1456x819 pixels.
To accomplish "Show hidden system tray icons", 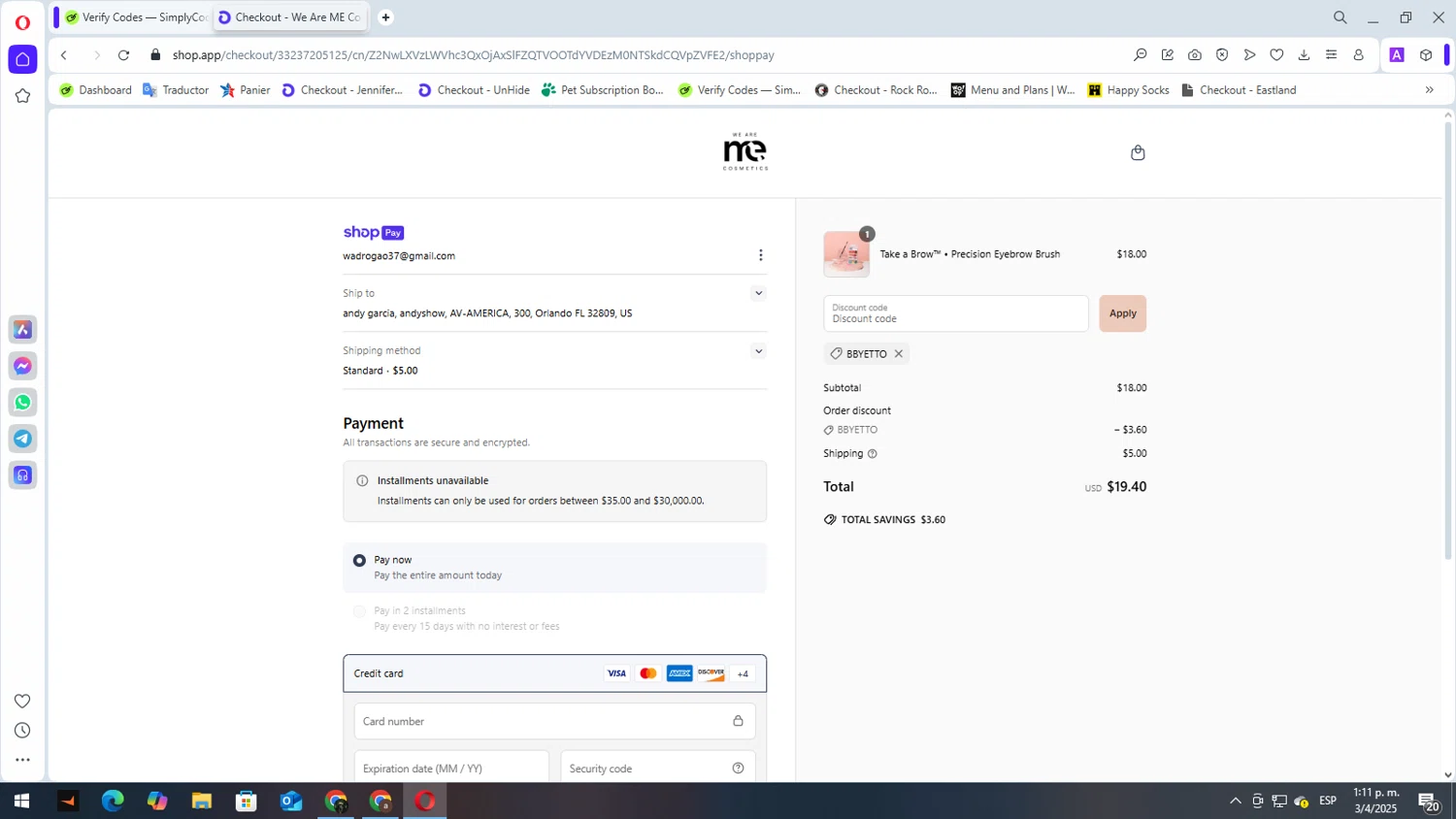I will click(1235, 802).
